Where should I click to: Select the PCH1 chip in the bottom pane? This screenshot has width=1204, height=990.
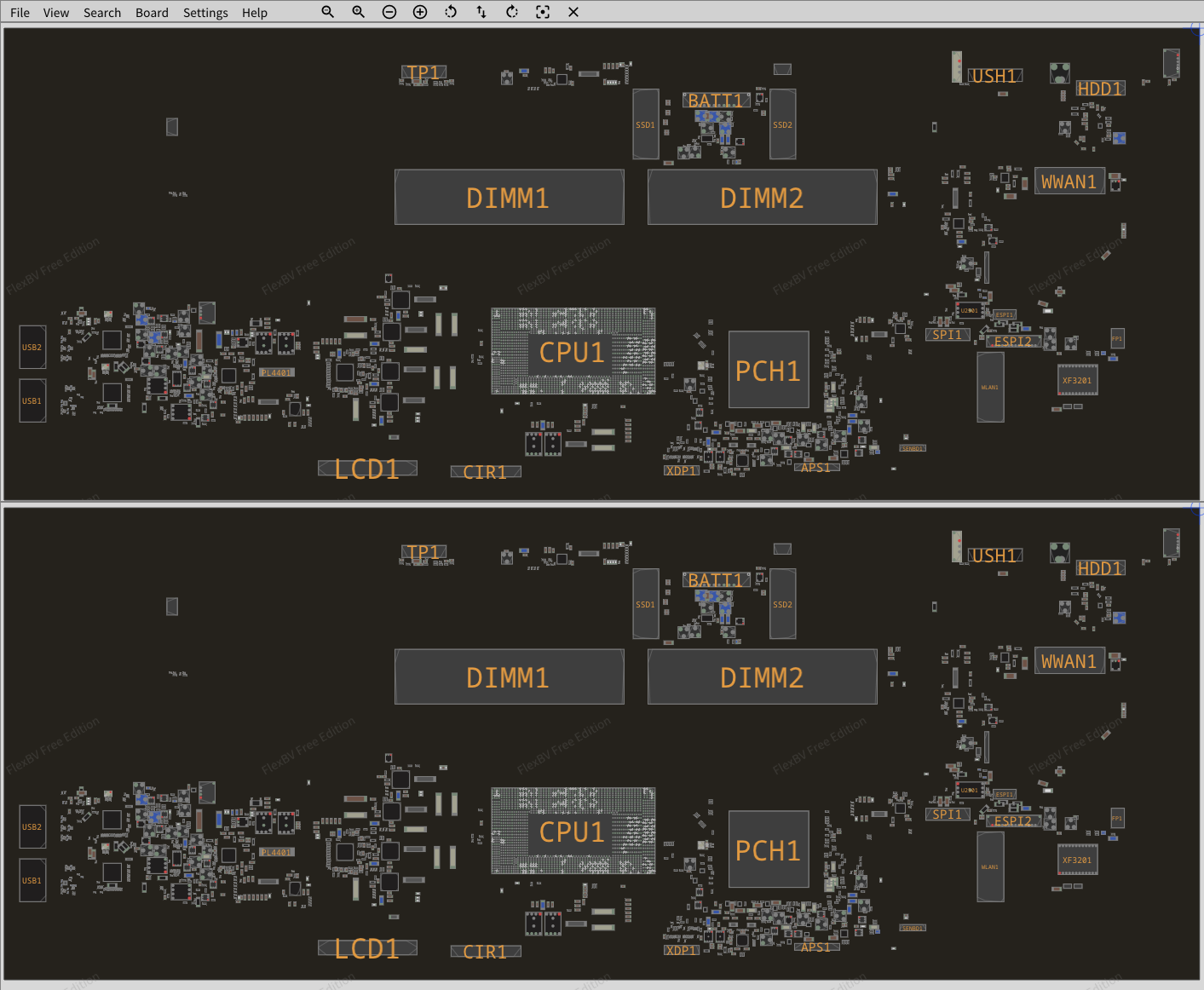pyautogui.click(x=768, y=849)
